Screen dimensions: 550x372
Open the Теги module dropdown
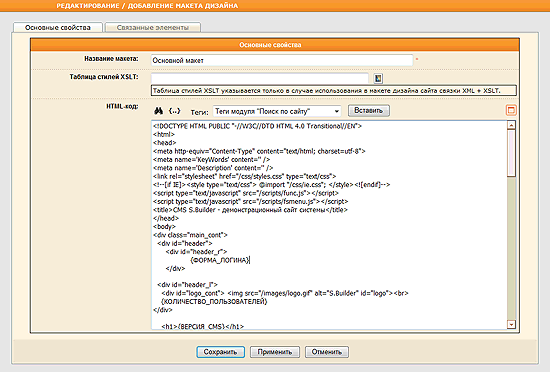[277, 111]
